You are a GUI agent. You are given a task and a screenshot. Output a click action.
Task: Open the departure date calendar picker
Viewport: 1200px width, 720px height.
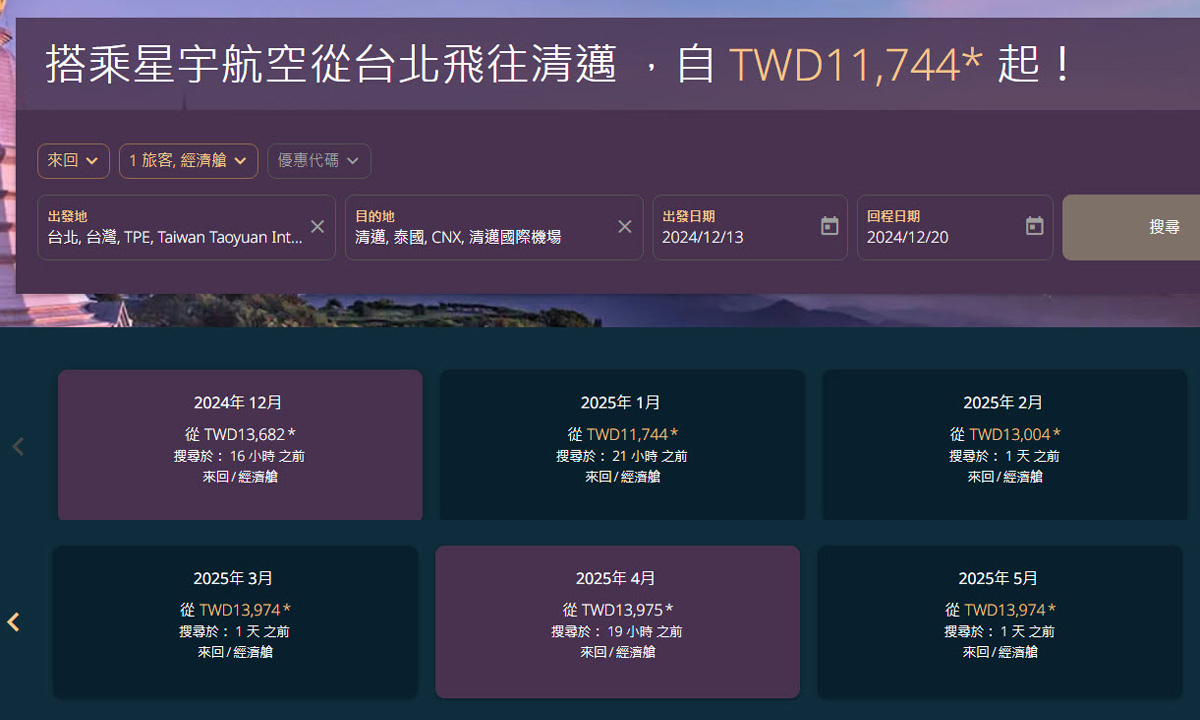tap(829, 227)
